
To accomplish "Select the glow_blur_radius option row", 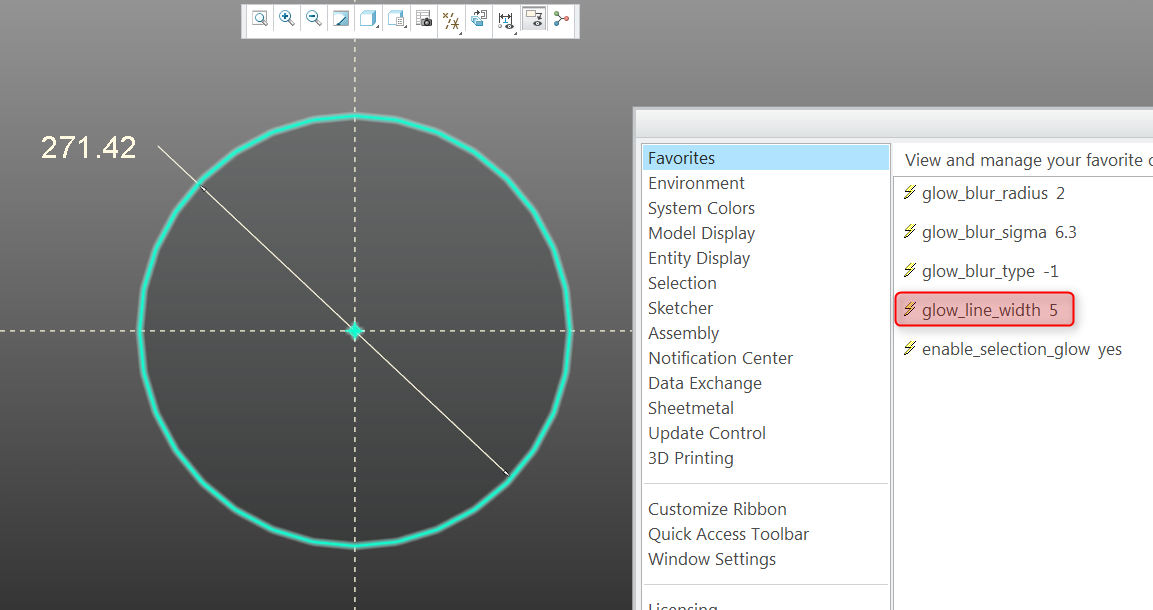I will 984,193.
